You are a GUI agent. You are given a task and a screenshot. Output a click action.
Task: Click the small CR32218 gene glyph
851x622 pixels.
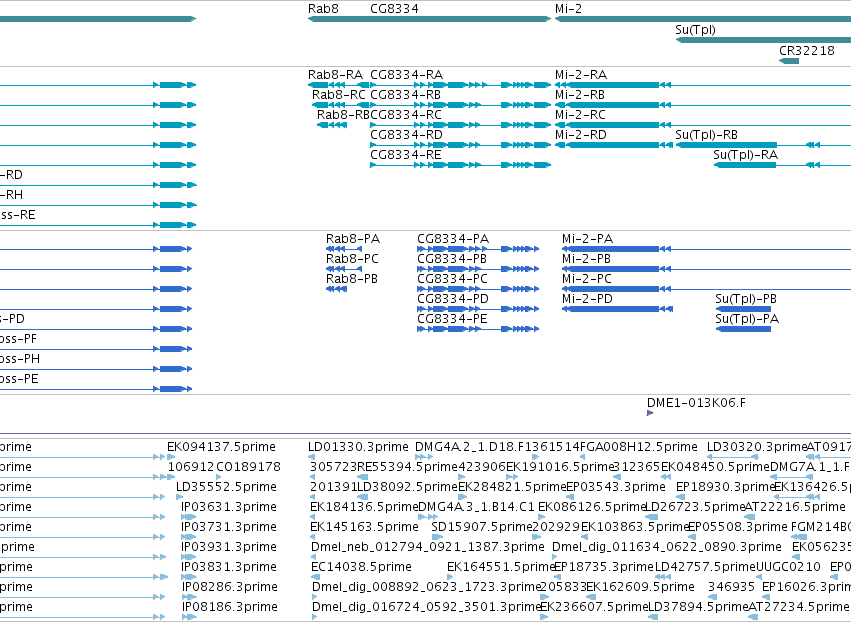pyautogui.click(x=789, y=61)
